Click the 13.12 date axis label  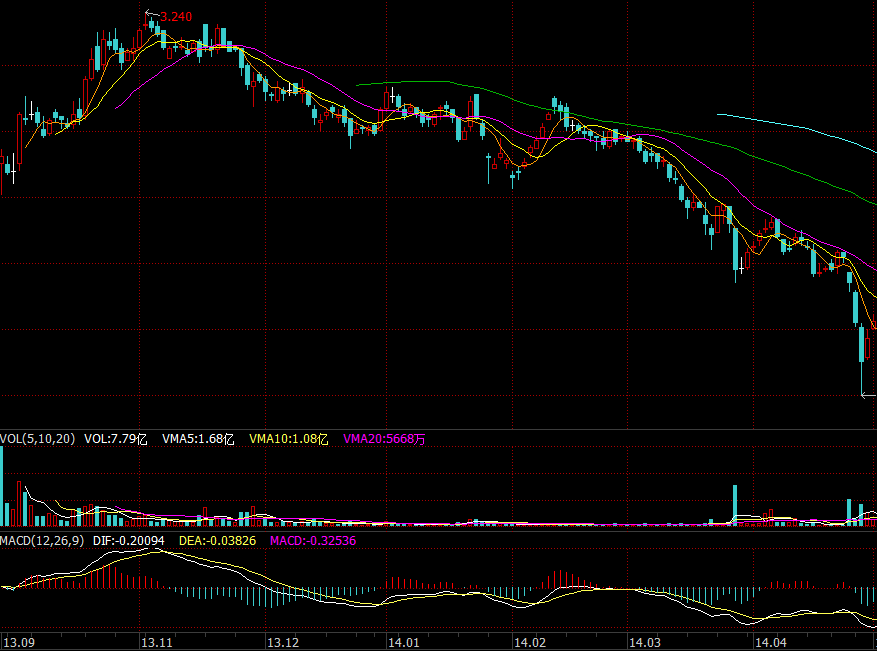point(283,642)
